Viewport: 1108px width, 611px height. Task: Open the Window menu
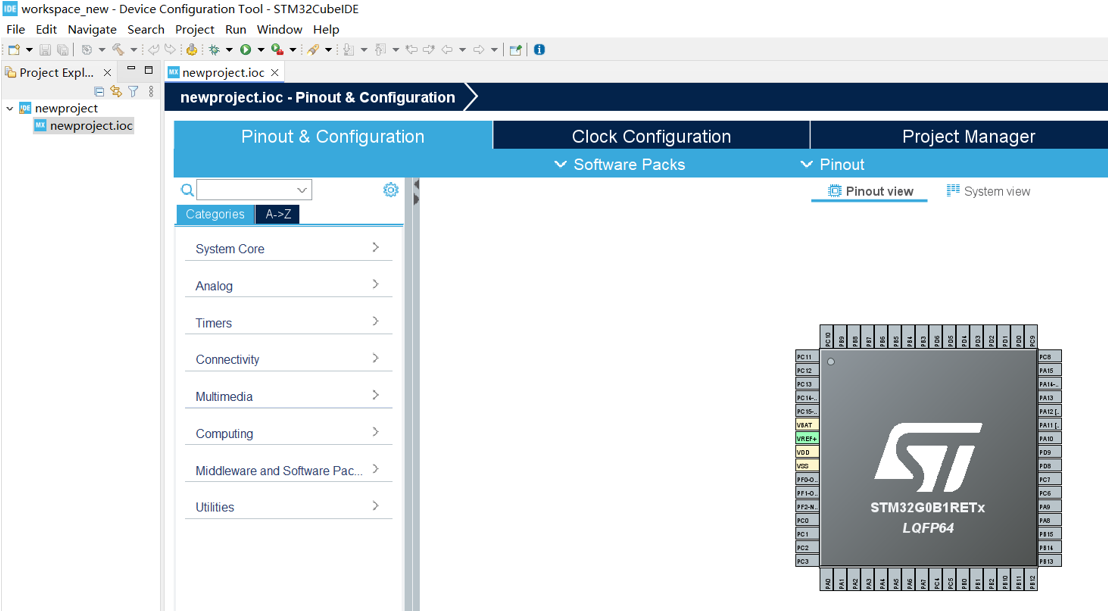click(x=279, y=30)
